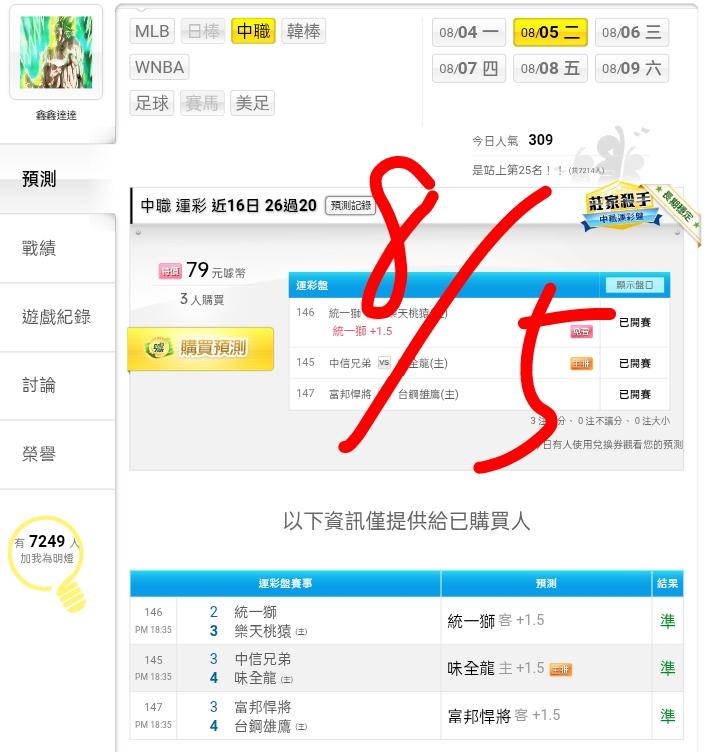Click the lightbulb follow icon
Image resolution: width=720 pixels, height=752 pixels.
[x=47, y=562]
